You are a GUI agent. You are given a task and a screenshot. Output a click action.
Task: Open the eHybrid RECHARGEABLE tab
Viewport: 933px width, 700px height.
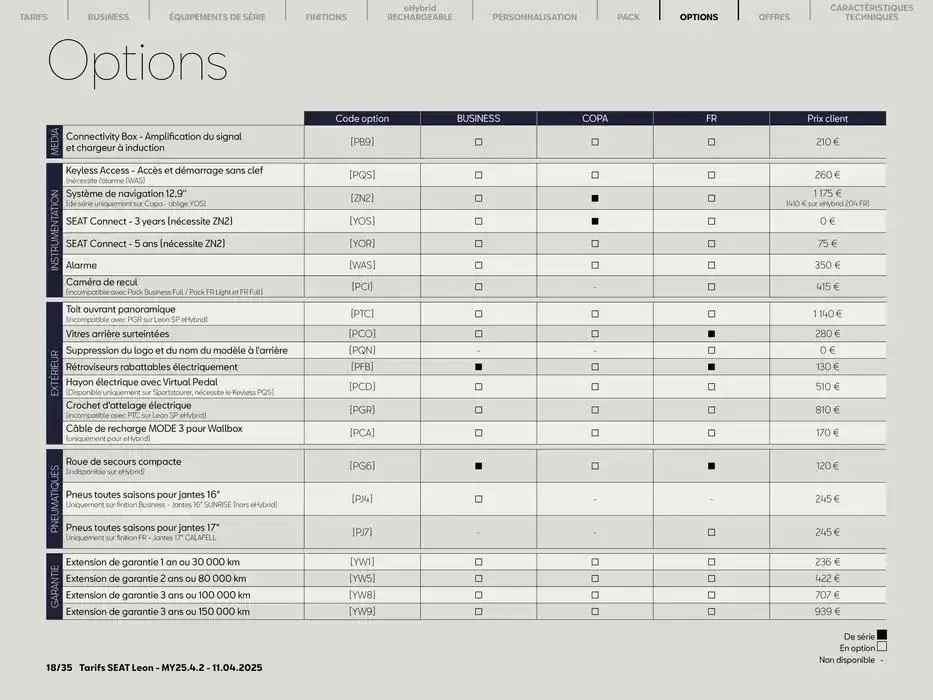418,12
